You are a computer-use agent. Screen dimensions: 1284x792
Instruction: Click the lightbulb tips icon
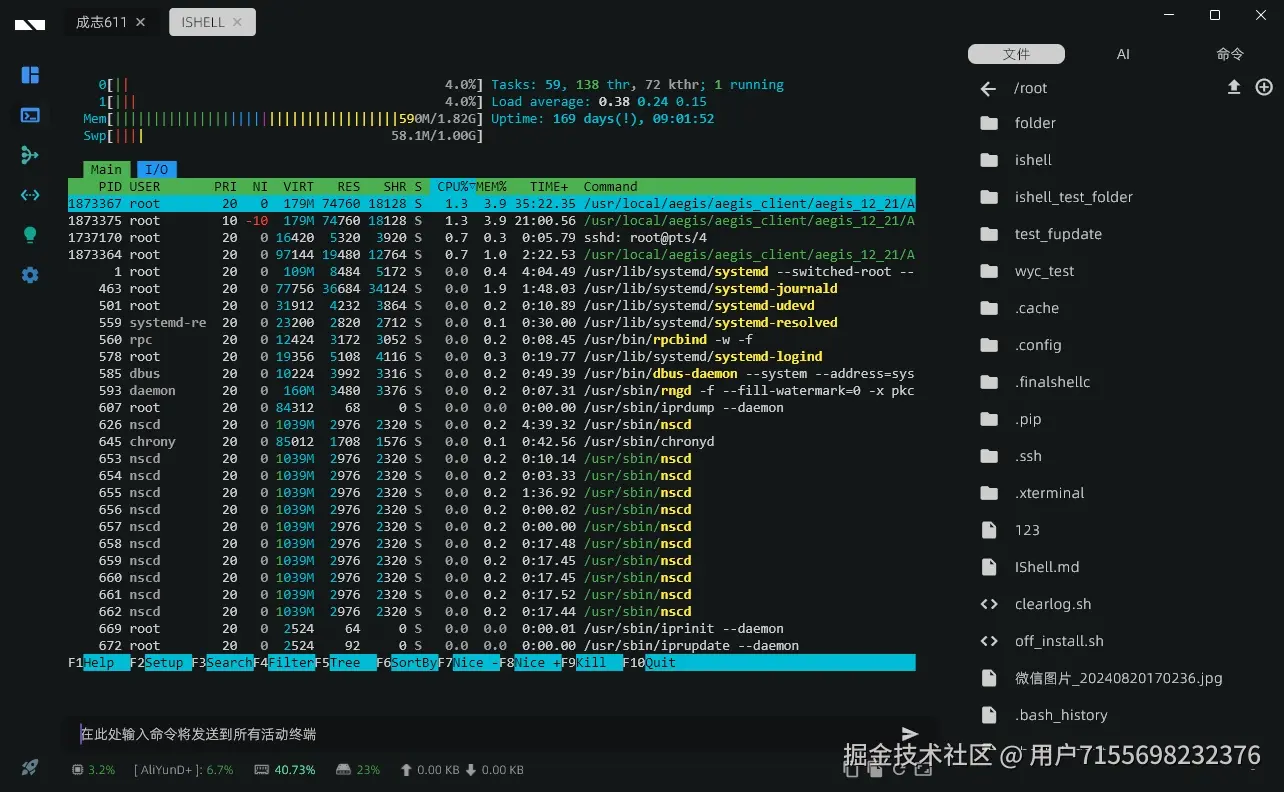(30, 235)
